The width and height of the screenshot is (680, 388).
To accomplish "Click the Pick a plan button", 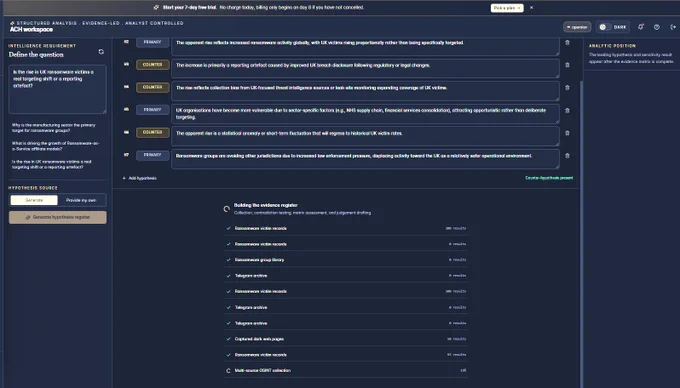I will tap(507, 8).
